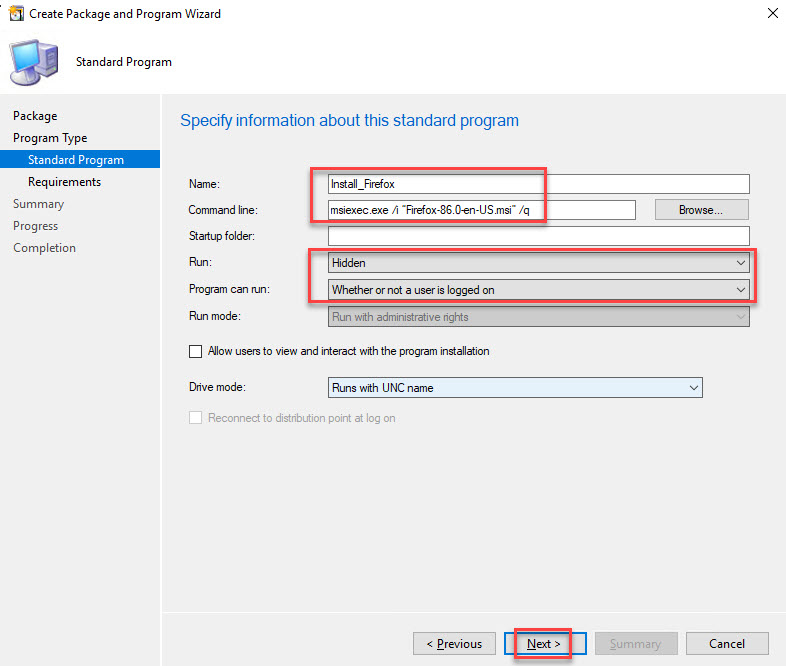The width and height of the screenshot is (786, 666).
Task: Click the Browse button for command line
Action: 702,210
